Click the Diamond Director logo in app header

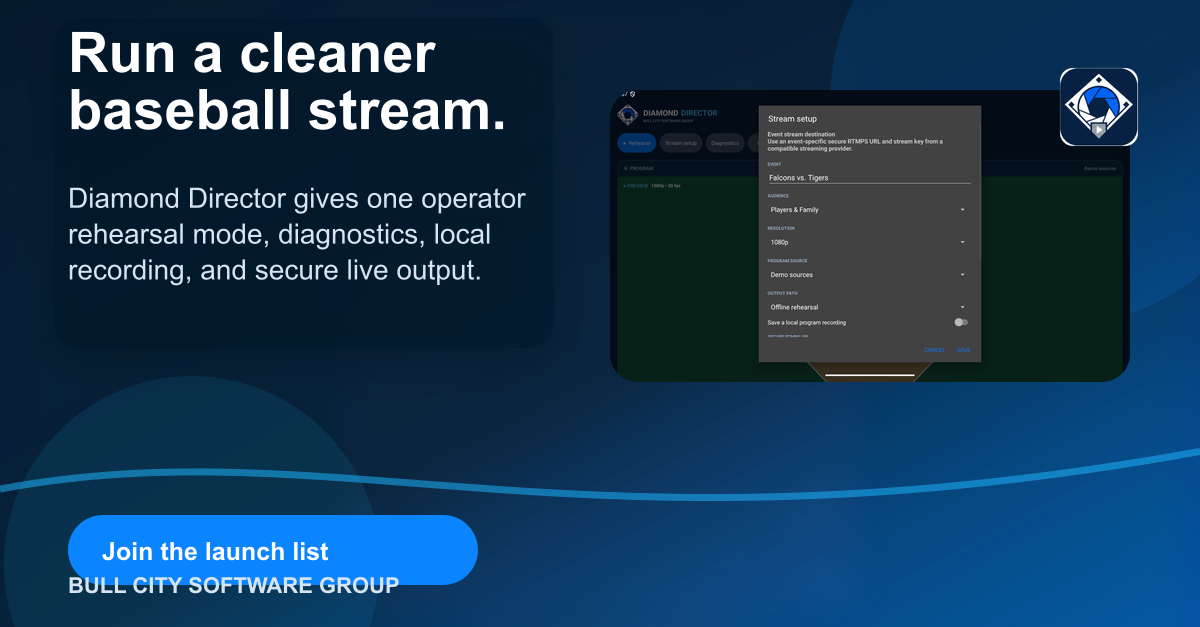tap(628, 115)
